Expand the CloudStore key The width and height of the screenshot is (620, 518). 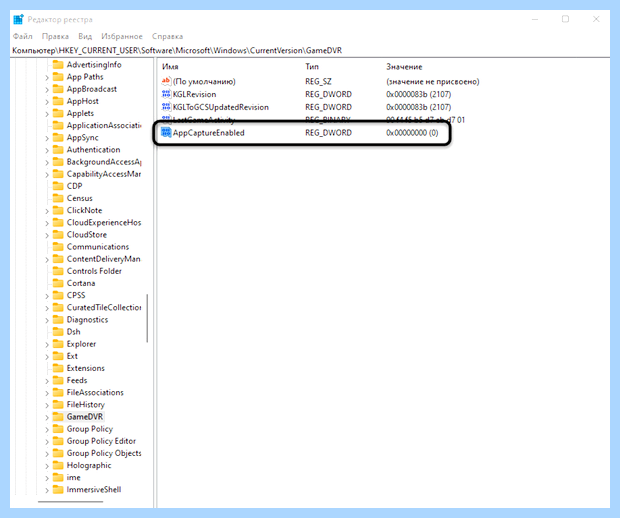[x=47, y=235]
